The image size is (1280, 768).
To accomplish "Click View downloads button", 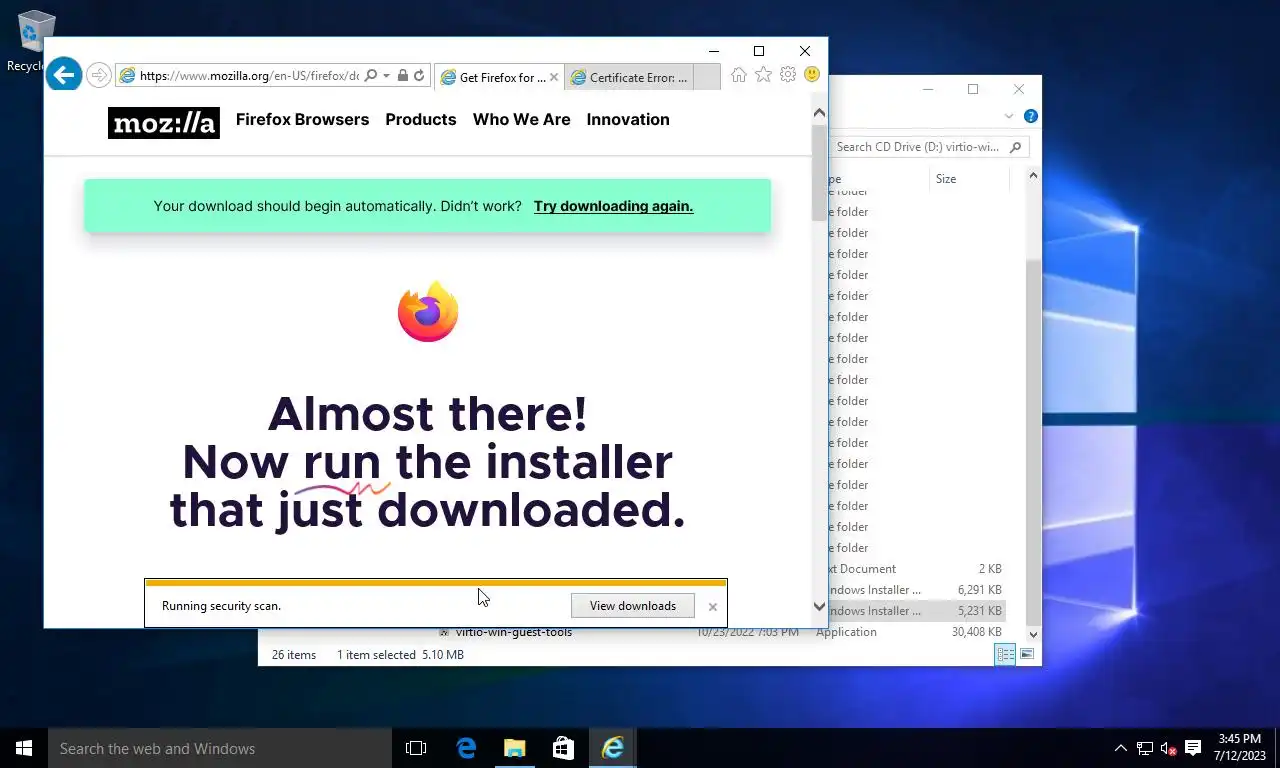I will point(633,605).
